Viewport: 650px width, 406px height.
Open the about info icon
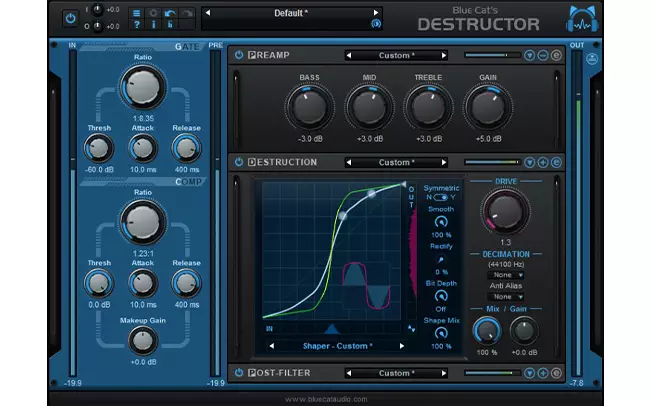[153, 25]
